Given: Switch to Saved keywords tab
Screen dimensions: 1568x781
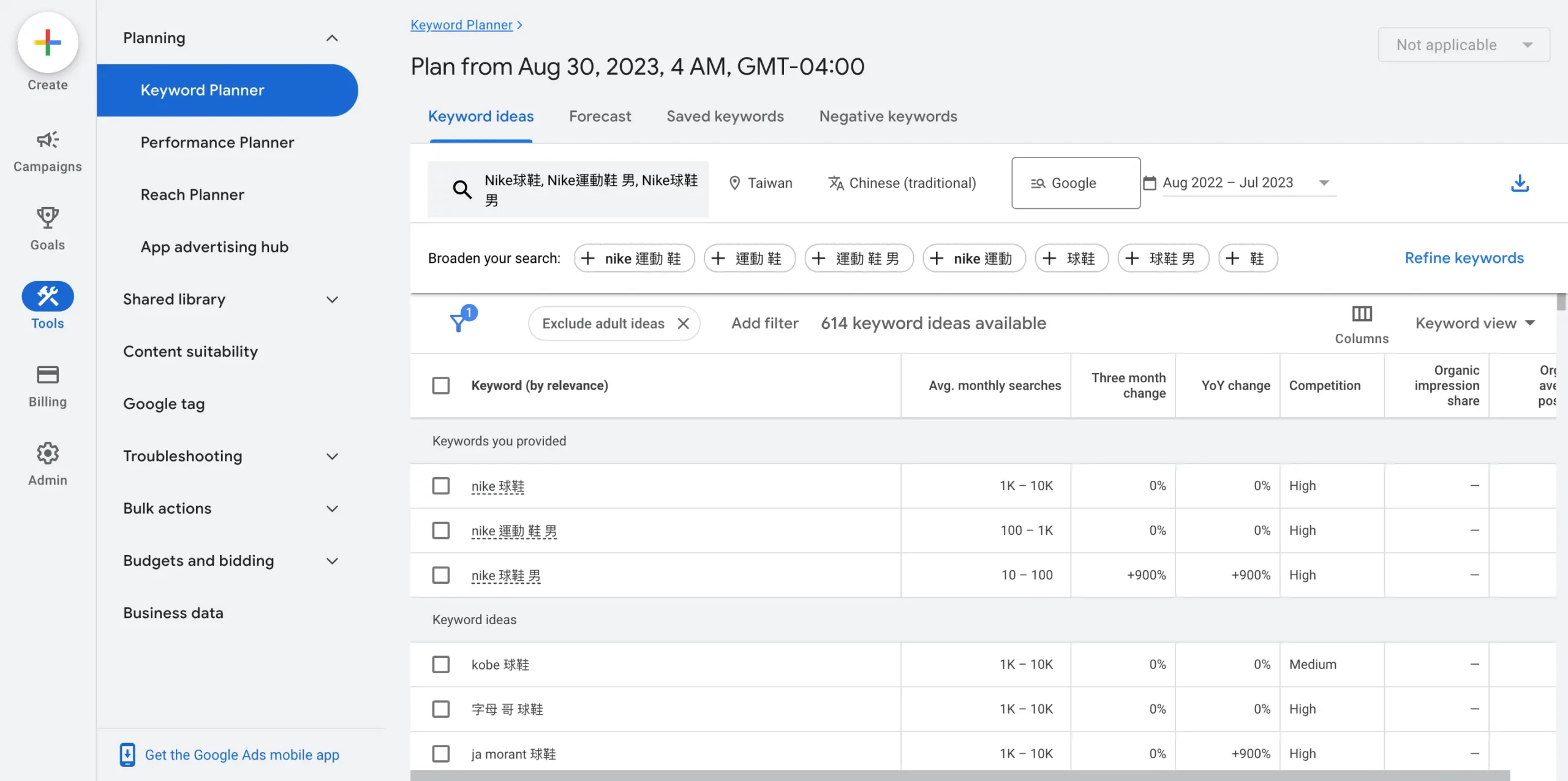Looking at the screenshot, I should tap(725, 116).
